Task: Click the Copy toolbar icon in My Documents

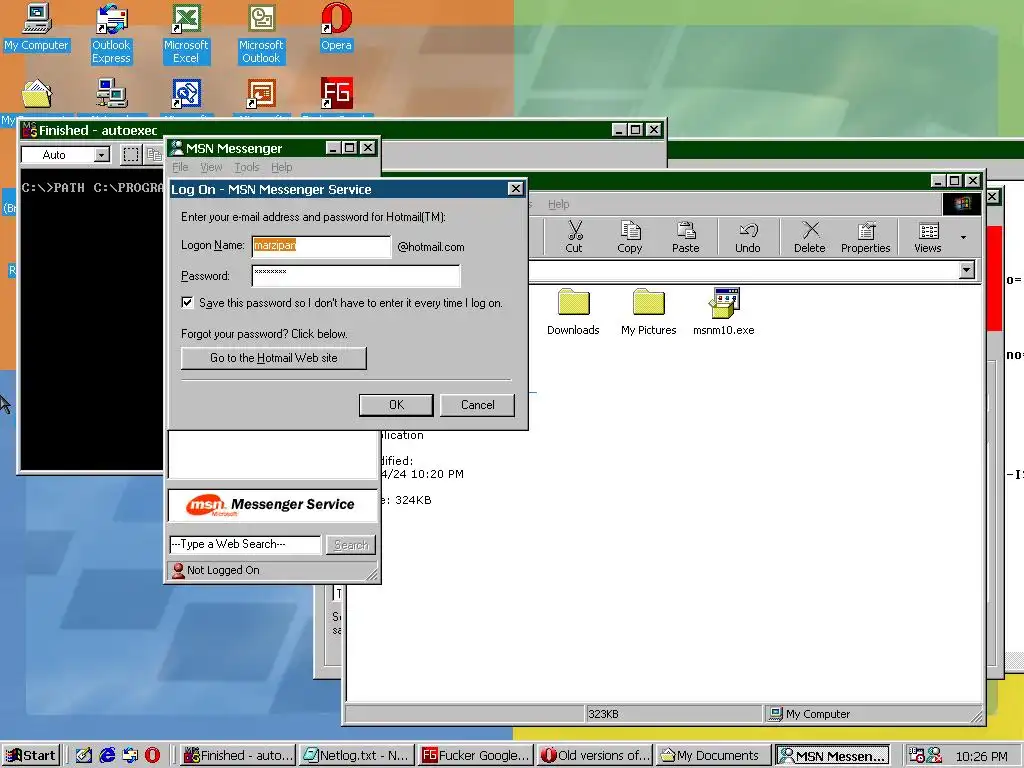Action: point(630,236)
